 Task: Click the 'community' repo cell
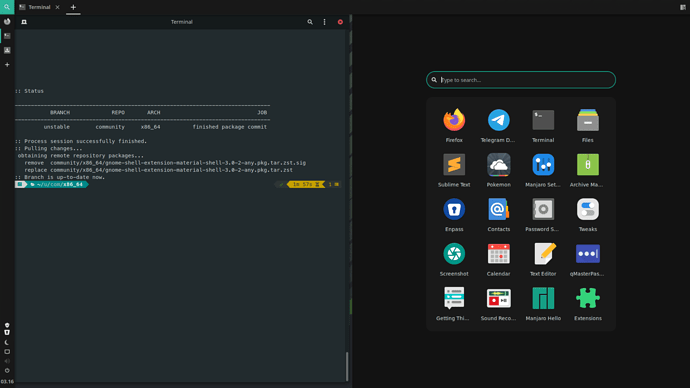point(110,127)
